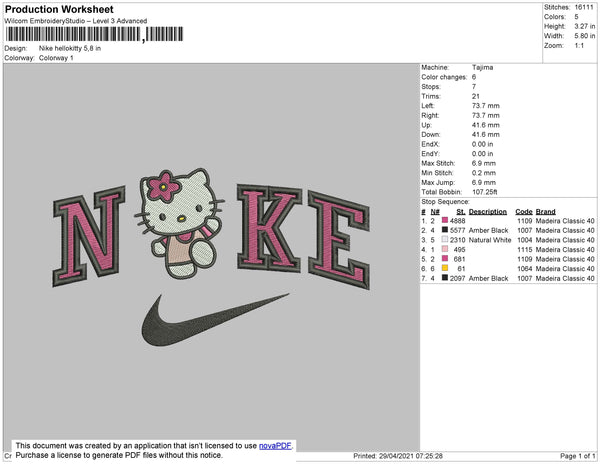
Task: Click the pink swatch beside stitch count 681
Action: coord(445,259)
